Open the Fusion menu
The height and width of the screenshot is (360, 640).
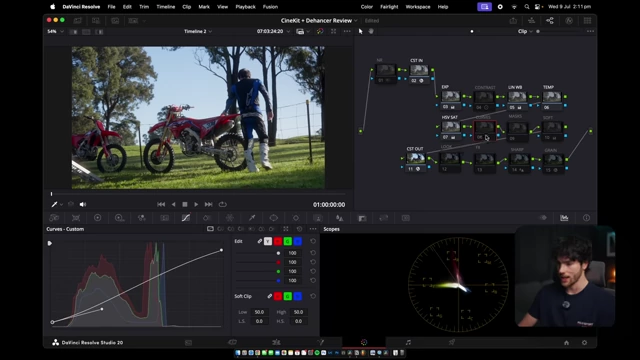[x=270, y=7]
